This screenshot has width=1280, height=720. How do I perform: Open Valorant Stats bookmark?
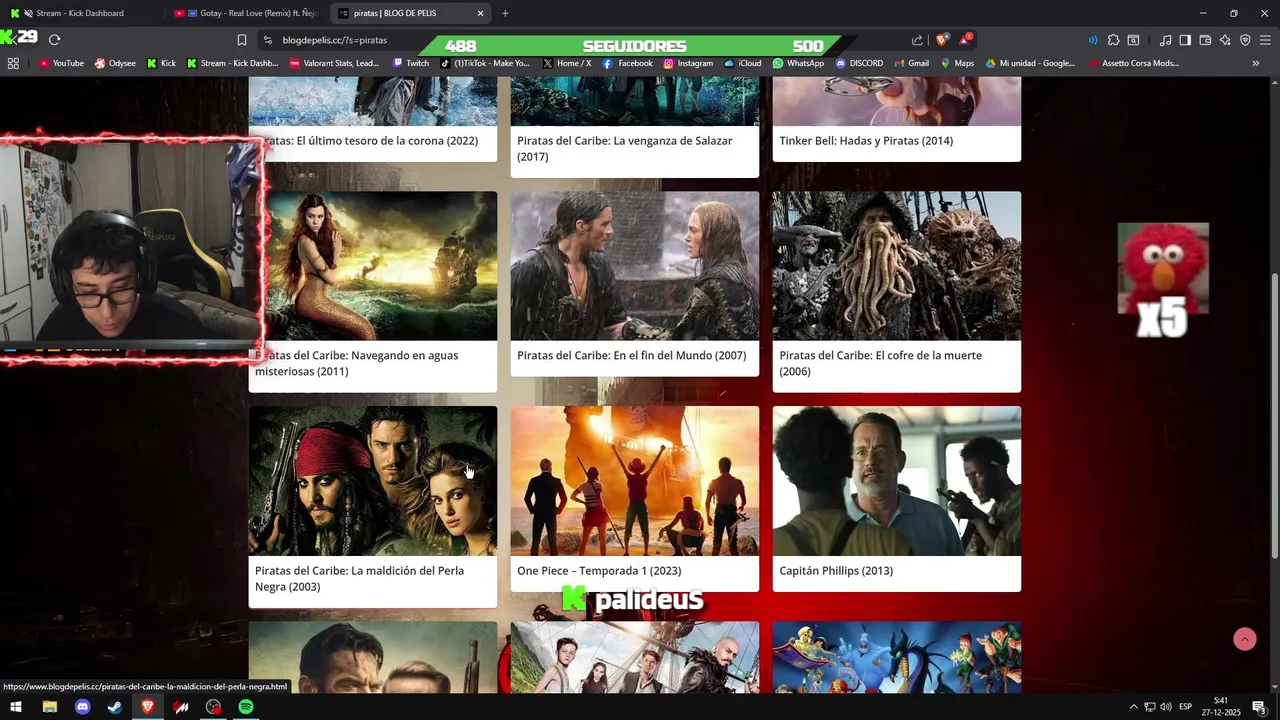[x=335, y=63]
